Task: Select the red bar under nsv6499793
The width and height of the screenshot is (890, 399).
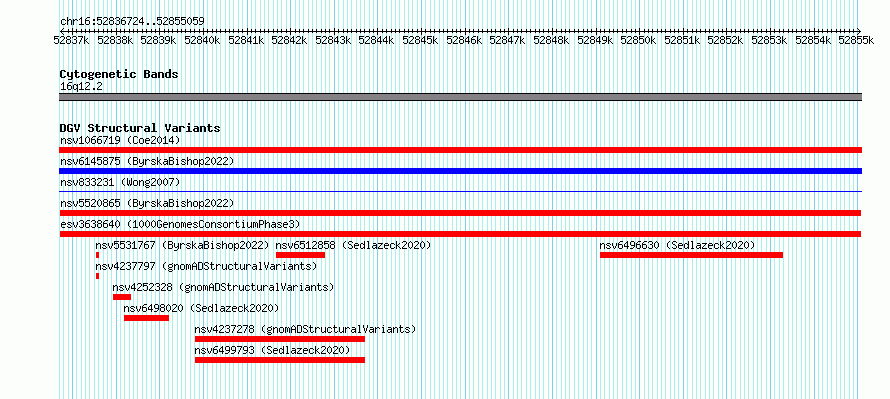Action: click(280, 360)
